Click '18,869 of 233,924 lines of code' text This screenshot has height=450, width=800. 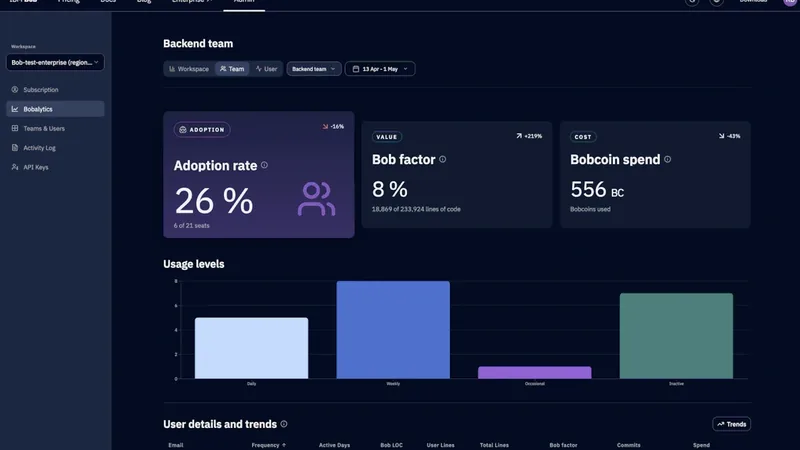(x=416, y=209)
